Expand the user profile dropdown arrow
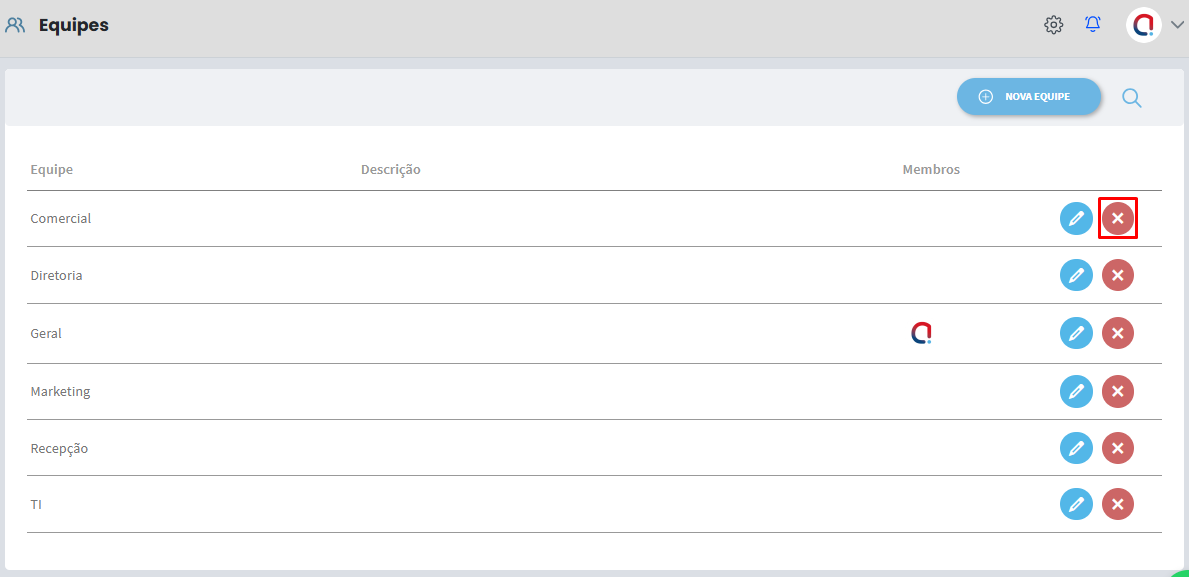The height and width of the screenshot is (577, 1189). pos(1177,26)
